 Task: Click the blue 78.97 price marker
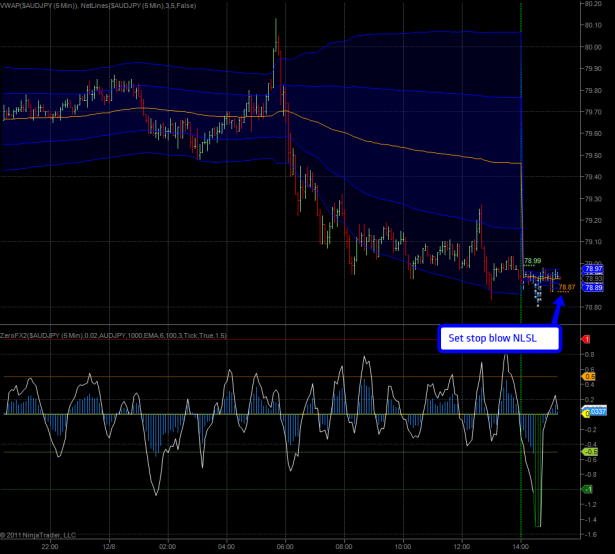pyautogui.click(x=593, y=270)
